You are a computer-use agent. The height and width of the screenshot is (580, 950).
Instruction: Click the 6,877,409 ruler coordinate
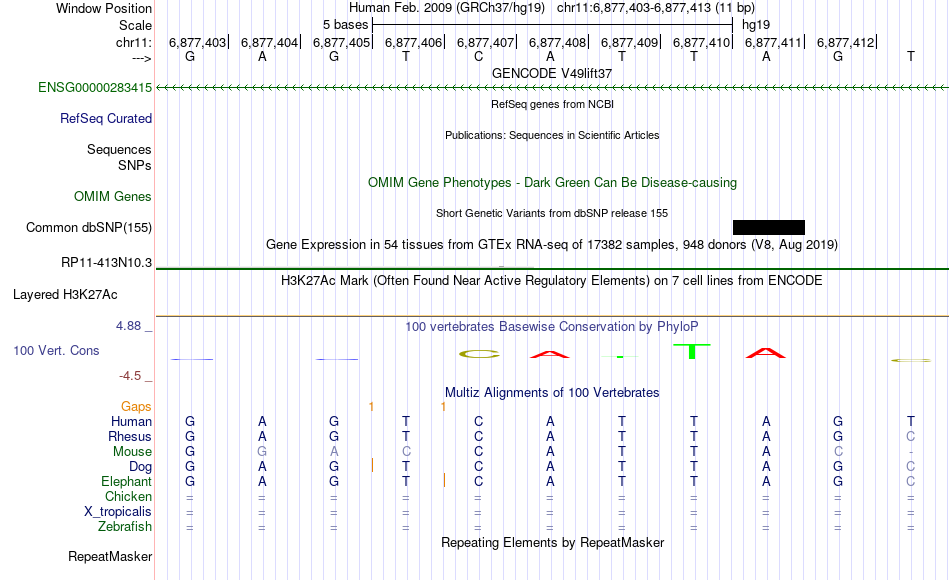[x=629, y=42]
